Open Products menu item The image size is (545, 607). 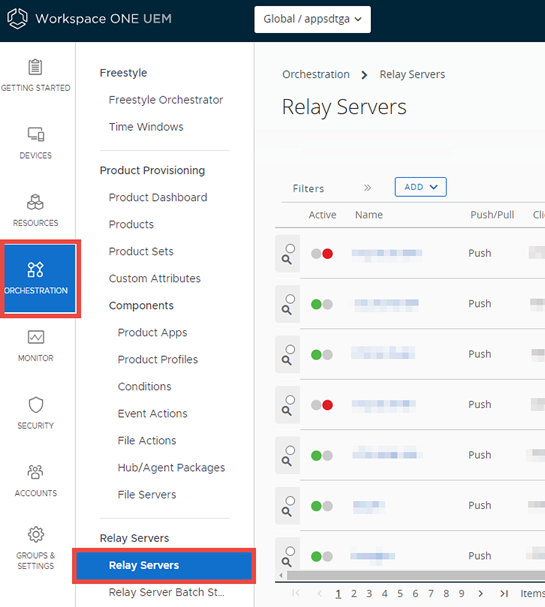[x=131, y=224]
